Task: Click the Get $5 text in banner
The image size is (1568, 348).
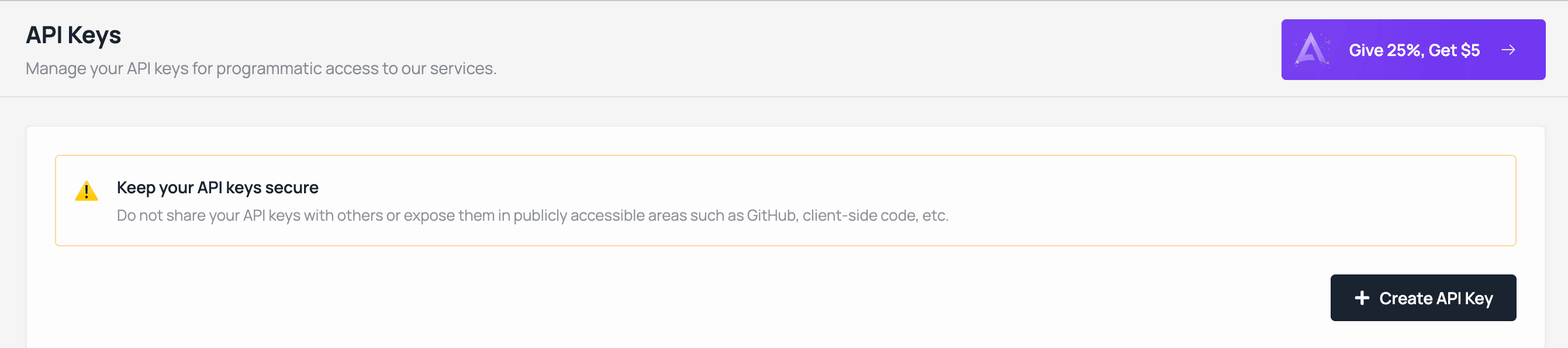Action: pos(1453,50)
